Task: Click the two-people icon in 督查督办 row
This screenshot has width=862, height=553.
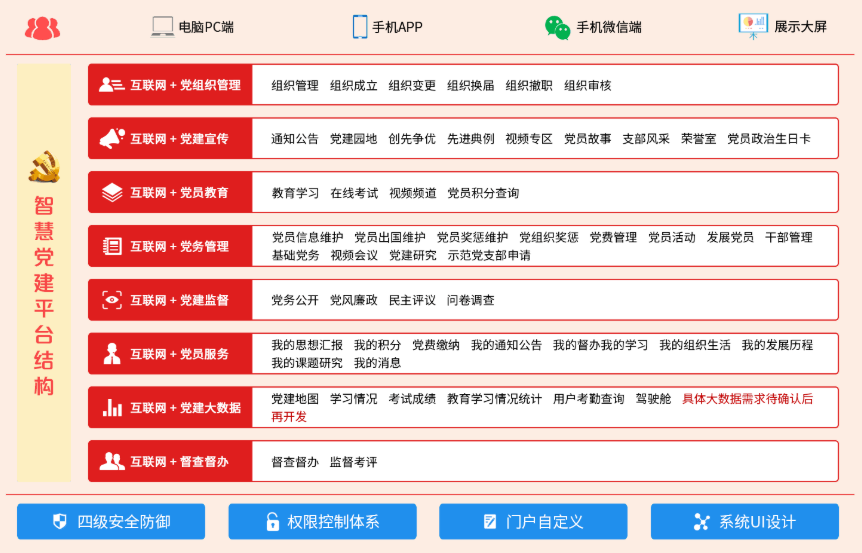Action: pos(112,461)
